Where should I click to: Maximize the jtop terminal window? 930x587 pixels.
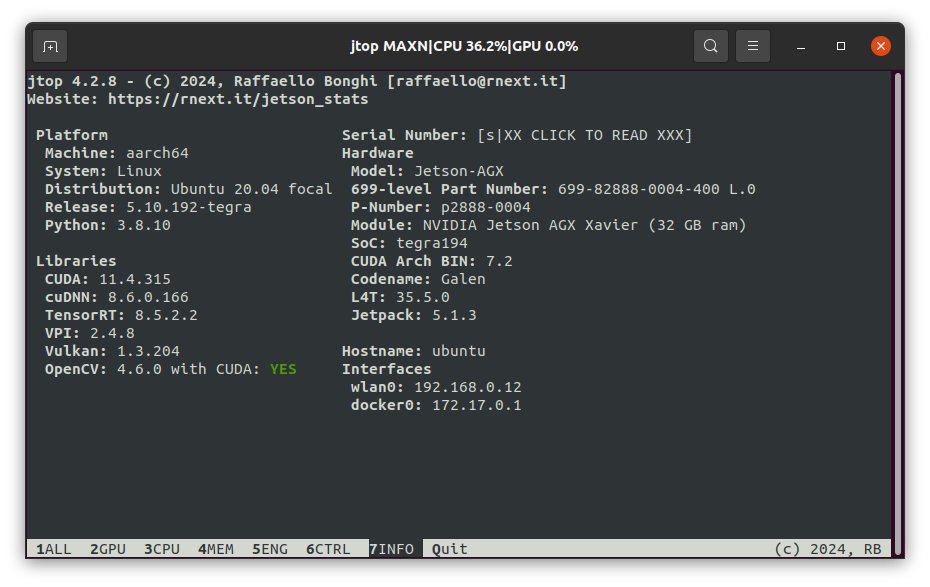coord(840,46)
